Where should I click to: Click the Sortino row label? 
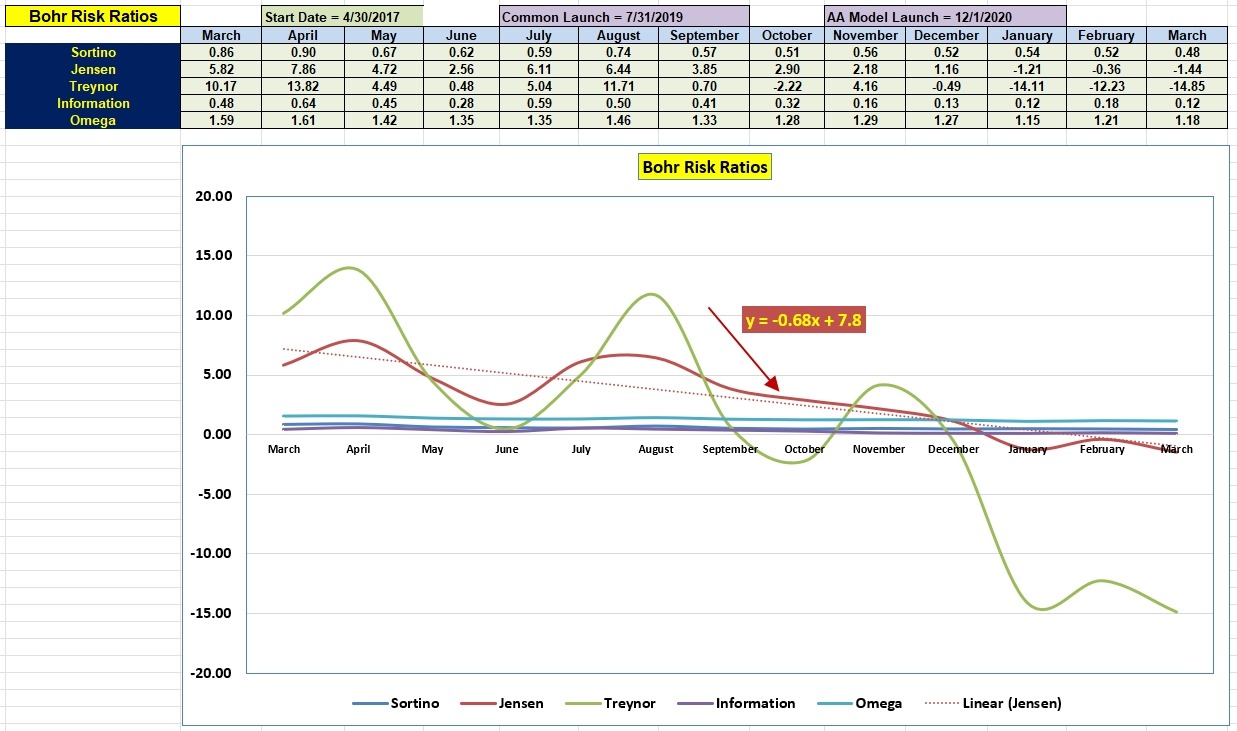click(93, 52)
